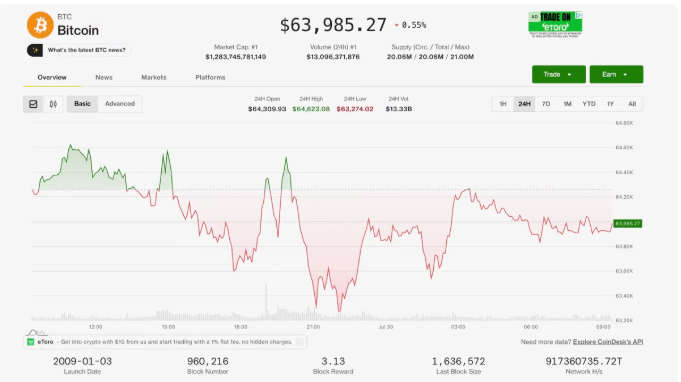Image resolution: width=681 pixels, height=382 pixels.
Task: Click the green 63,985.27 price marker
Action: coord(628,224)
